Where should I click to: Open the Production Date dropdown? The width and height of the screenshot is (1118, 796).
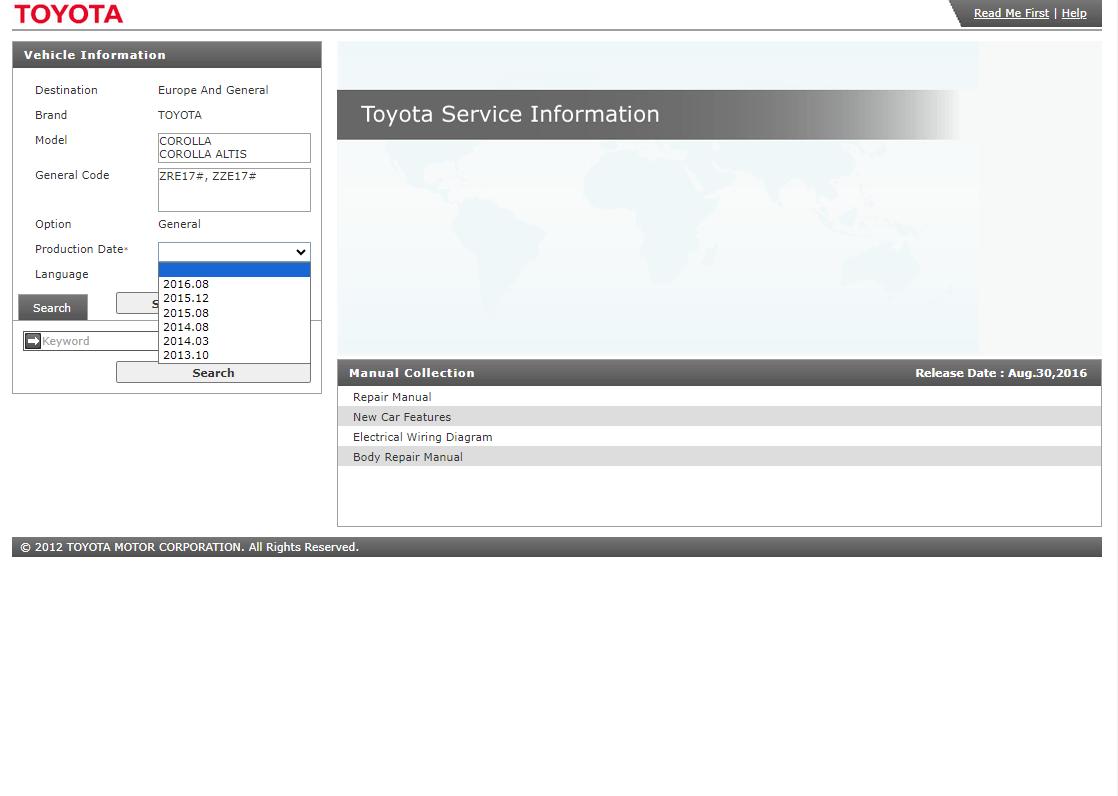pyautogui.click(x=234, y=252)
